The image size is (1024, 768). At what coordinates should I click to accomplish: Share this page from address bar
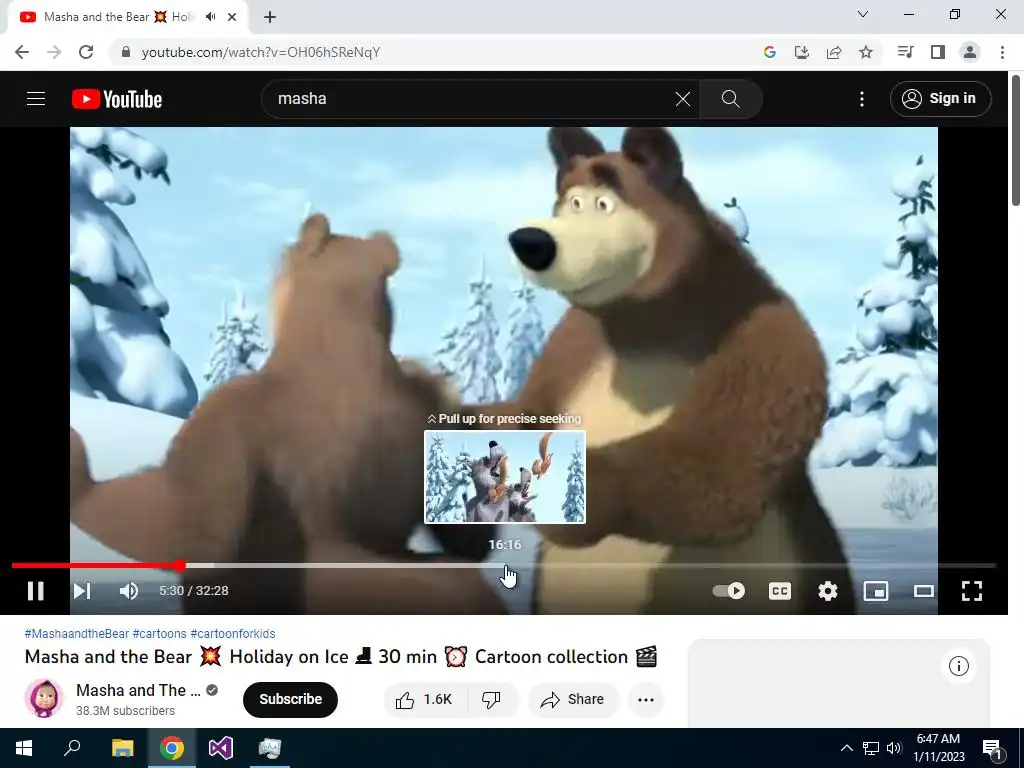click(834, 52)
